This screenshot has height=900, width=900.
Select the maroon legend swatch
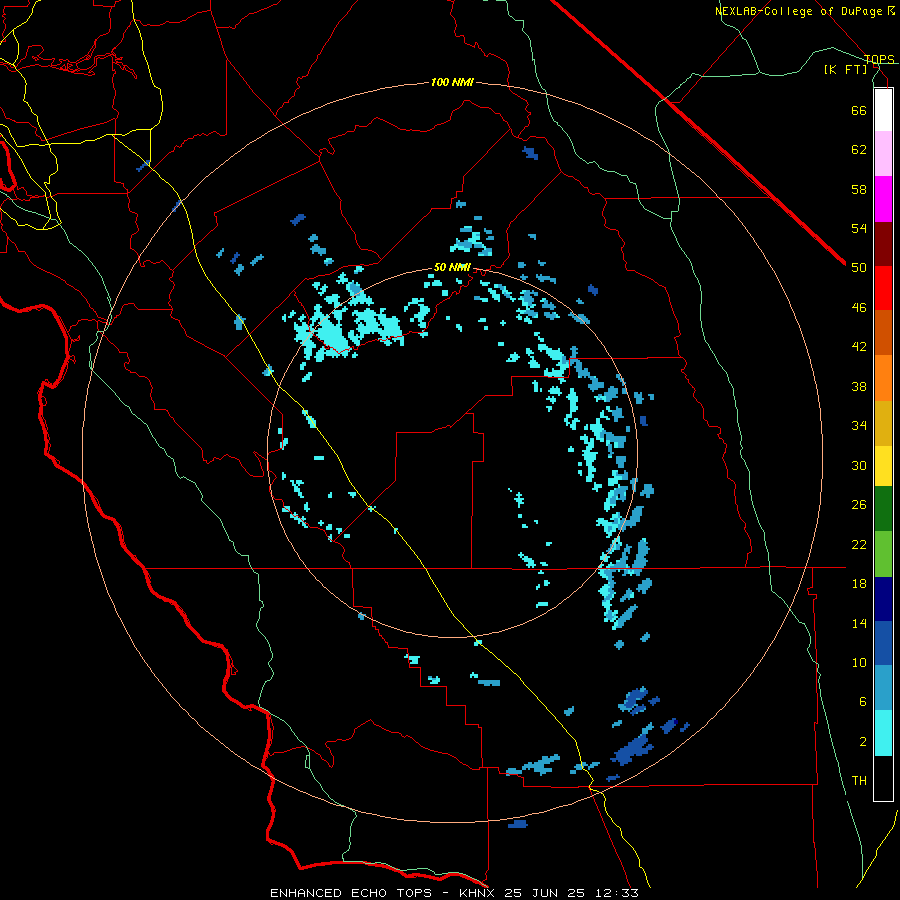pyautogui.click(x=883, y=244)
